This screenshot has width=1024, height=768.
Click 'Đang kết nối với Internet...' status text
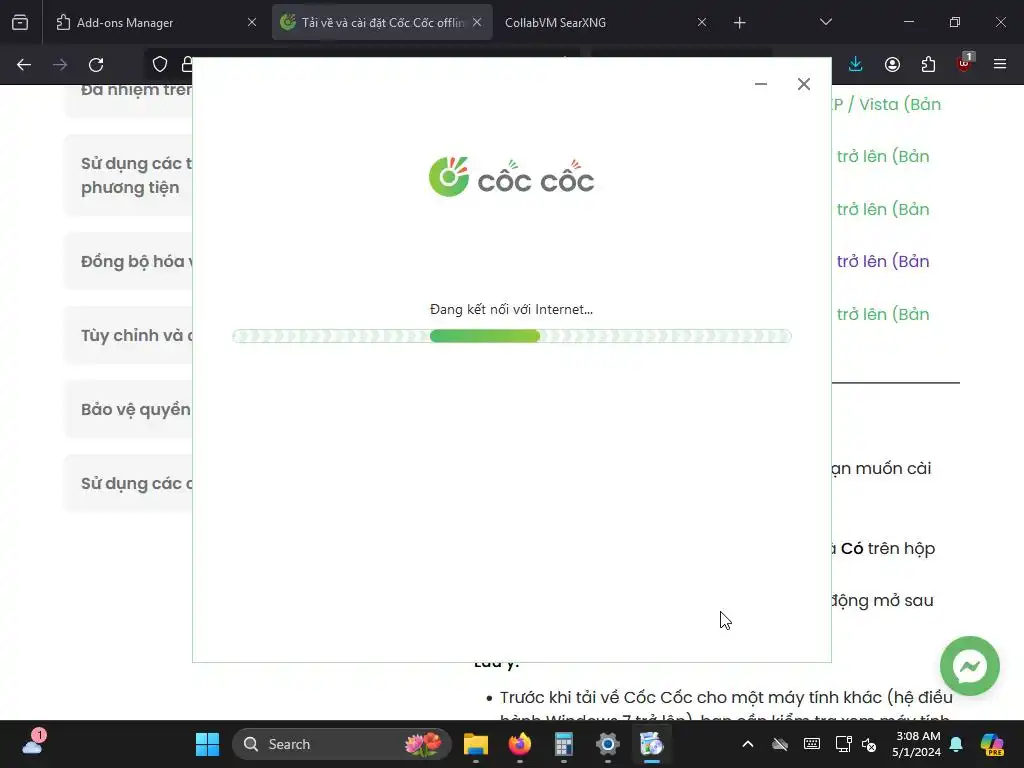pos(511,310)
